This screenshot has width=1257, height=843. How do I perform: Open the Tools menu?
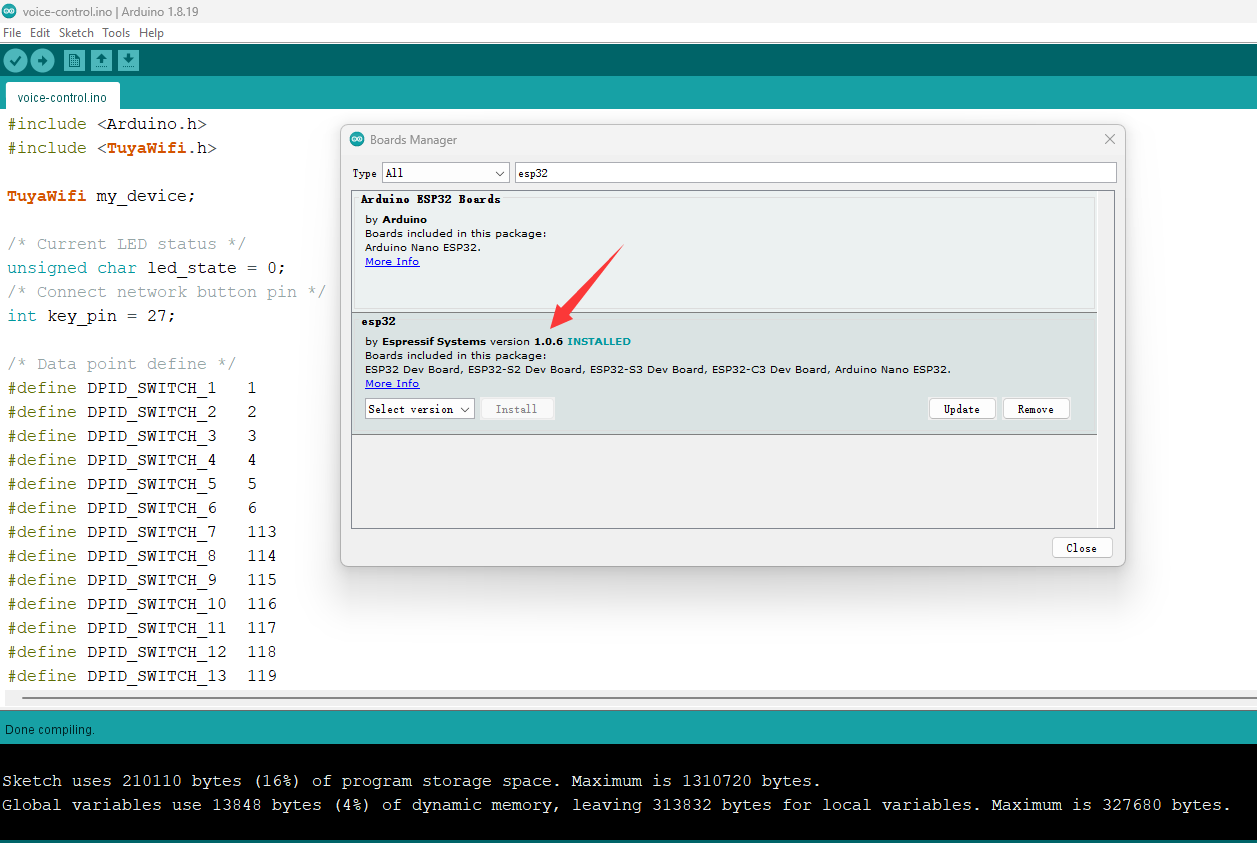[x=116, y=33]
